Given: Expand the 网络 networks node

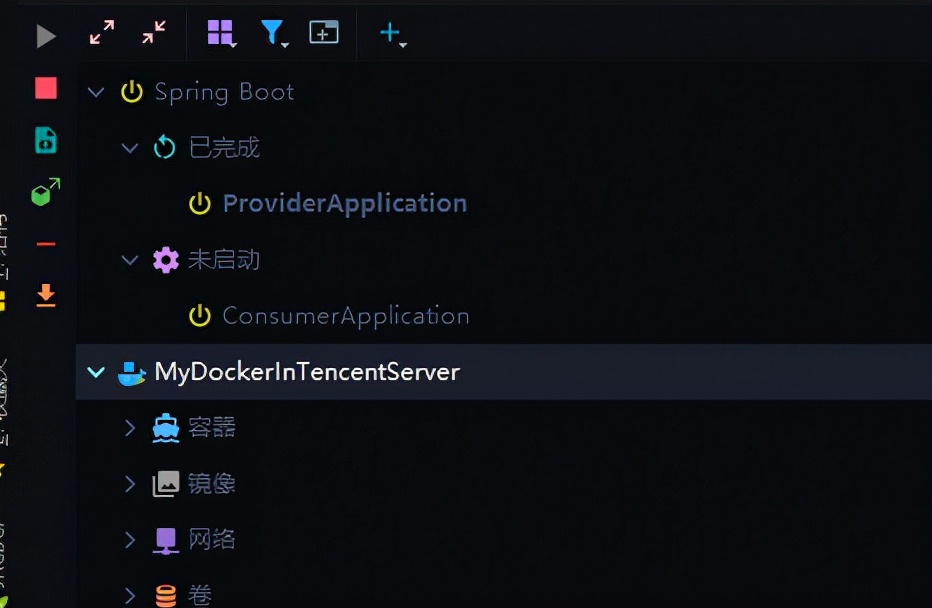Looking at the screenshot, I should pos(131,539).
